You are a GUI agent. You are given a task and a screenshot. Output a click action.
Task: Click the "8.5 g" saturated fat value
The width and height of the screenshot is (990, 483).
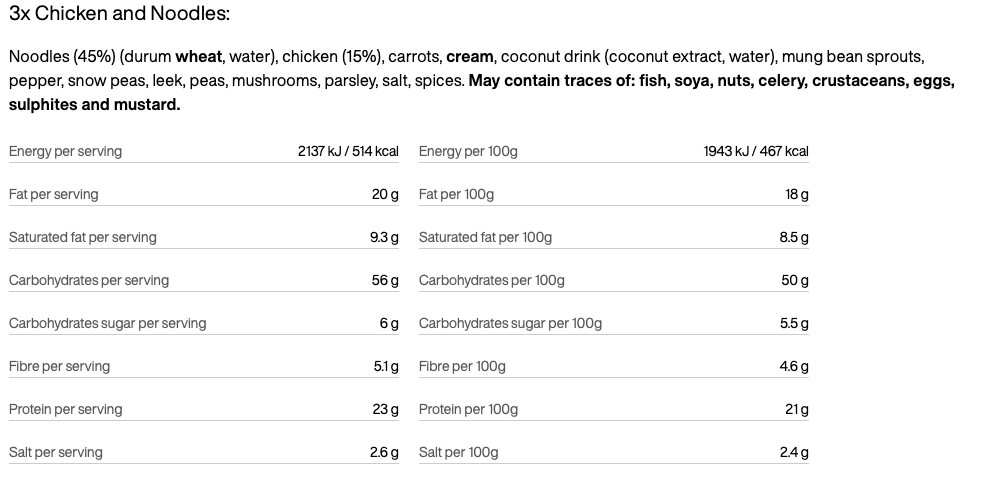794,238
